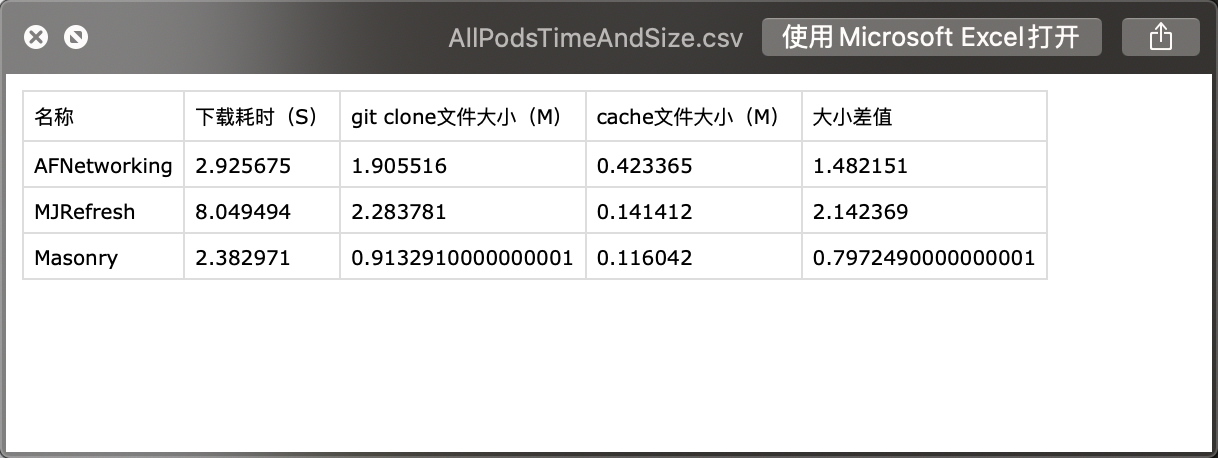Click the cell with value 2.925675
This screenshot has width=1218, height=458.
click(262, 165)
